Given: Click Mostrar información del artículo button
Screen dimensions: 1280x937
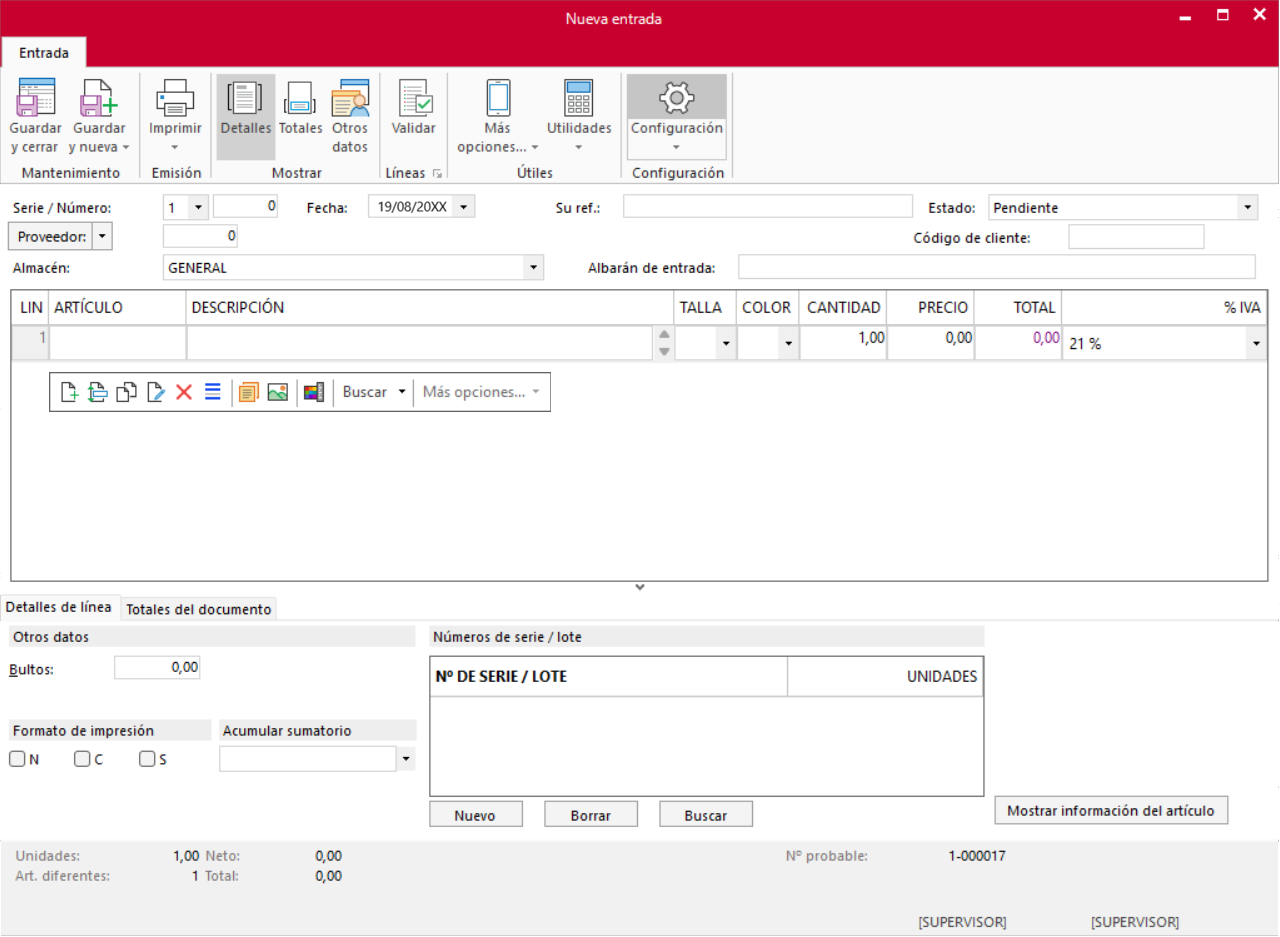Looking at the screenshot, I should (1111, 811).
